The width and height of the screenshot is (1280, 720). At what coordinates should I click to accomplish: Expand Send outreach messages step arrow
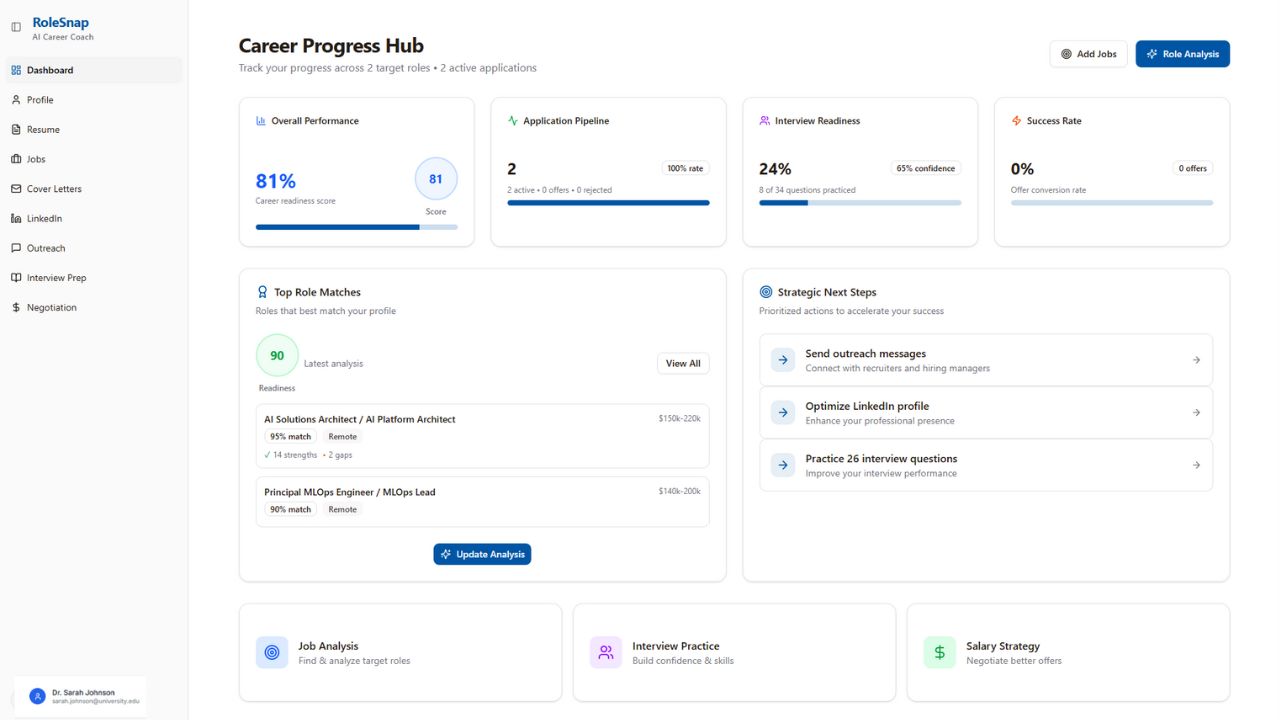1196,360
